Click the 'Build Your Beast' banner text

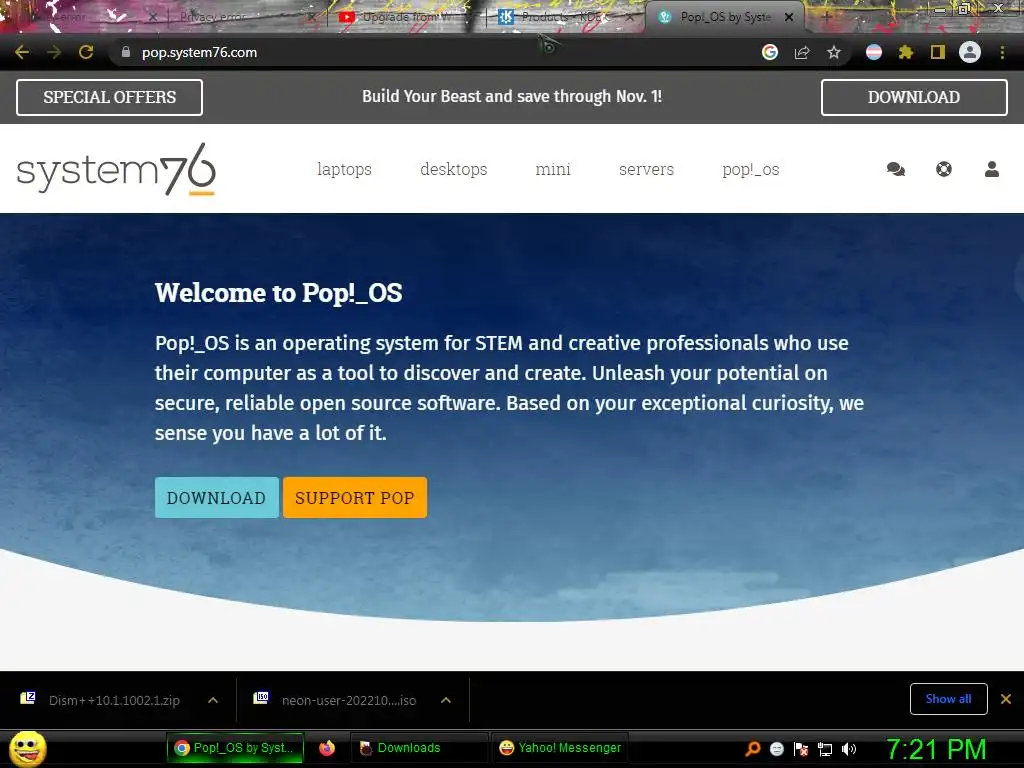click(x=512, y=97)
